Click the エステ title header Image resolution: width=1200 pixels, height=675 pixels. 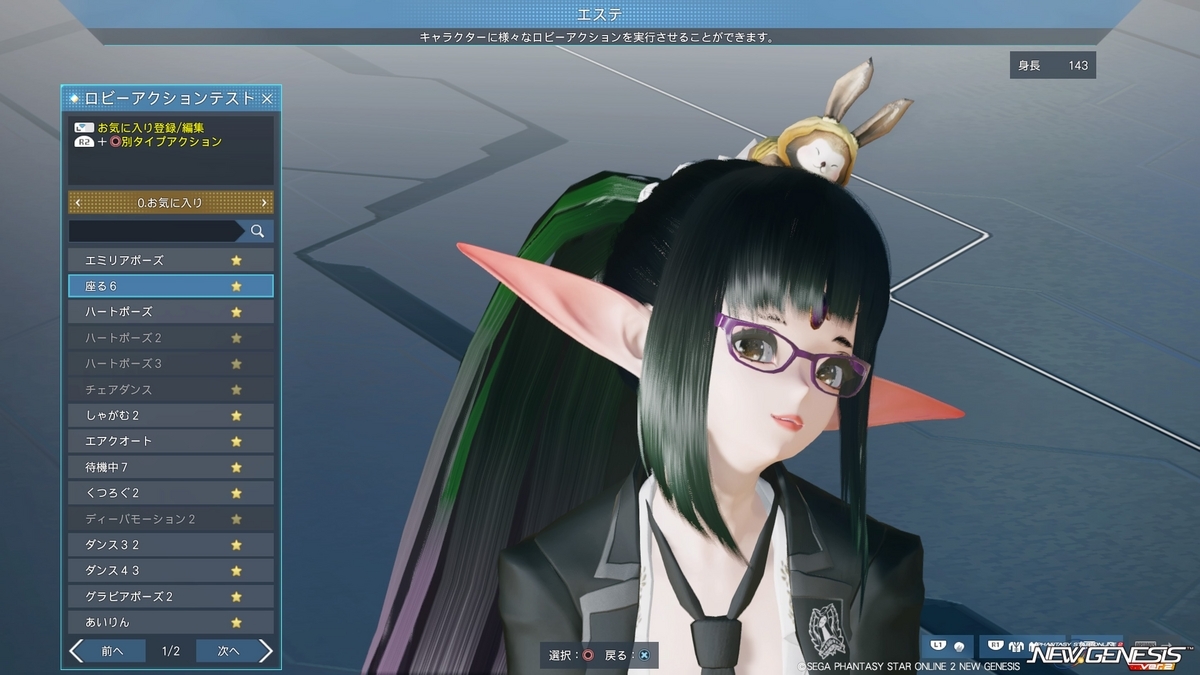click(600, 14)
